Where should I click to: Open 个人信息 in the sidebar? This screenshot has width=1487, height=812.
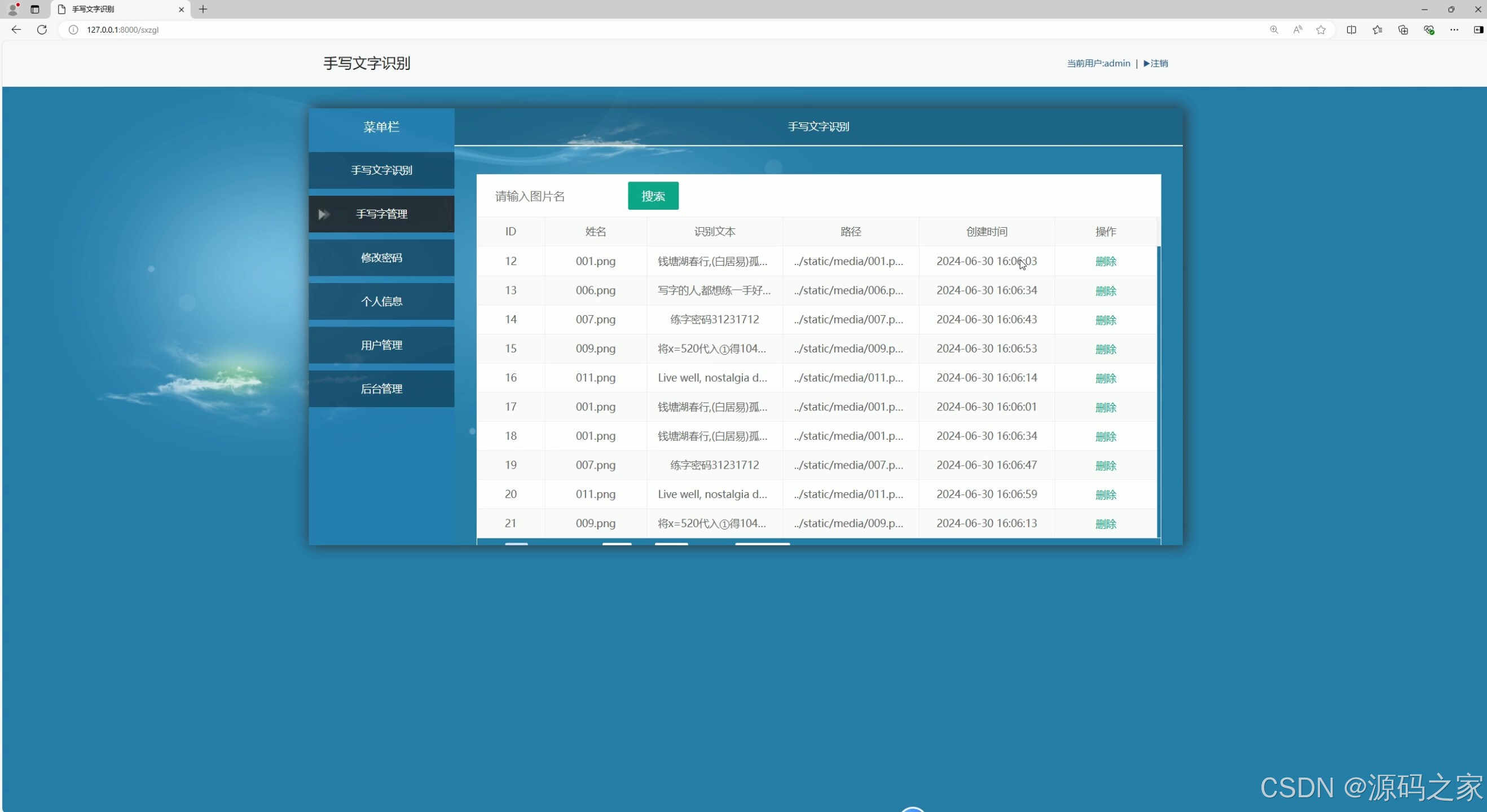point(381,301)
